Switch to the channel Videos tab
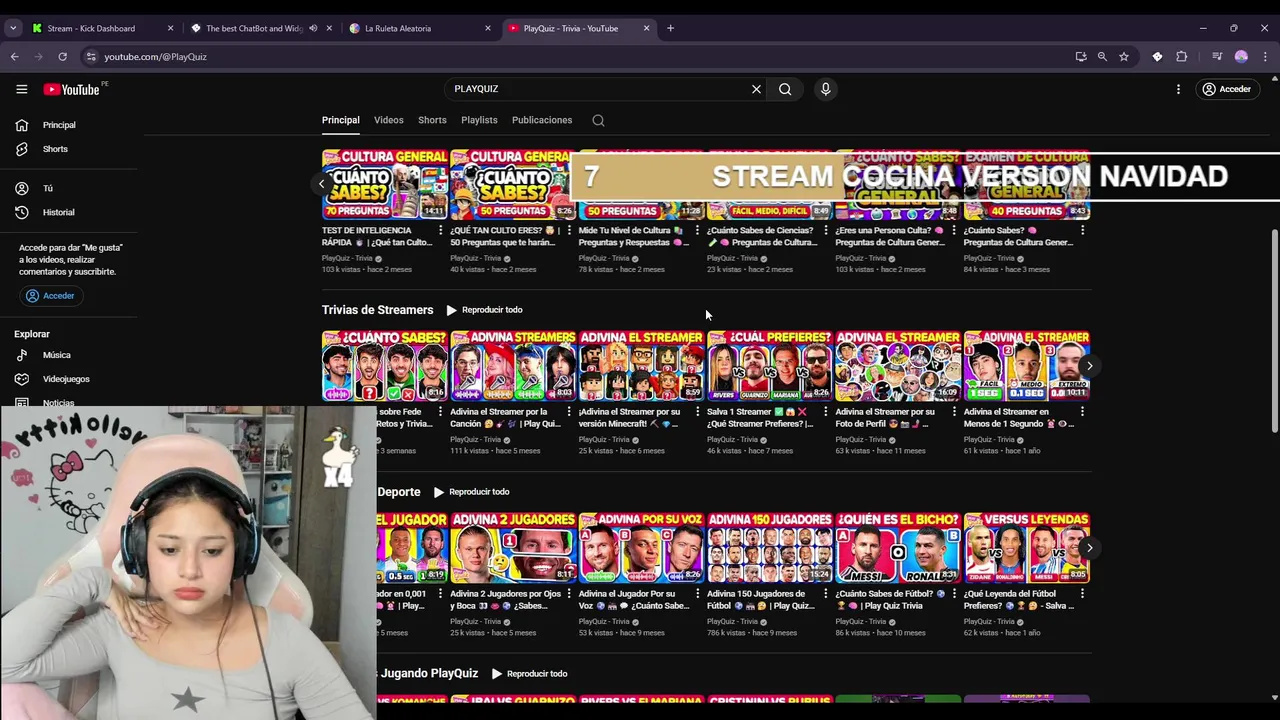 (388, 120)
